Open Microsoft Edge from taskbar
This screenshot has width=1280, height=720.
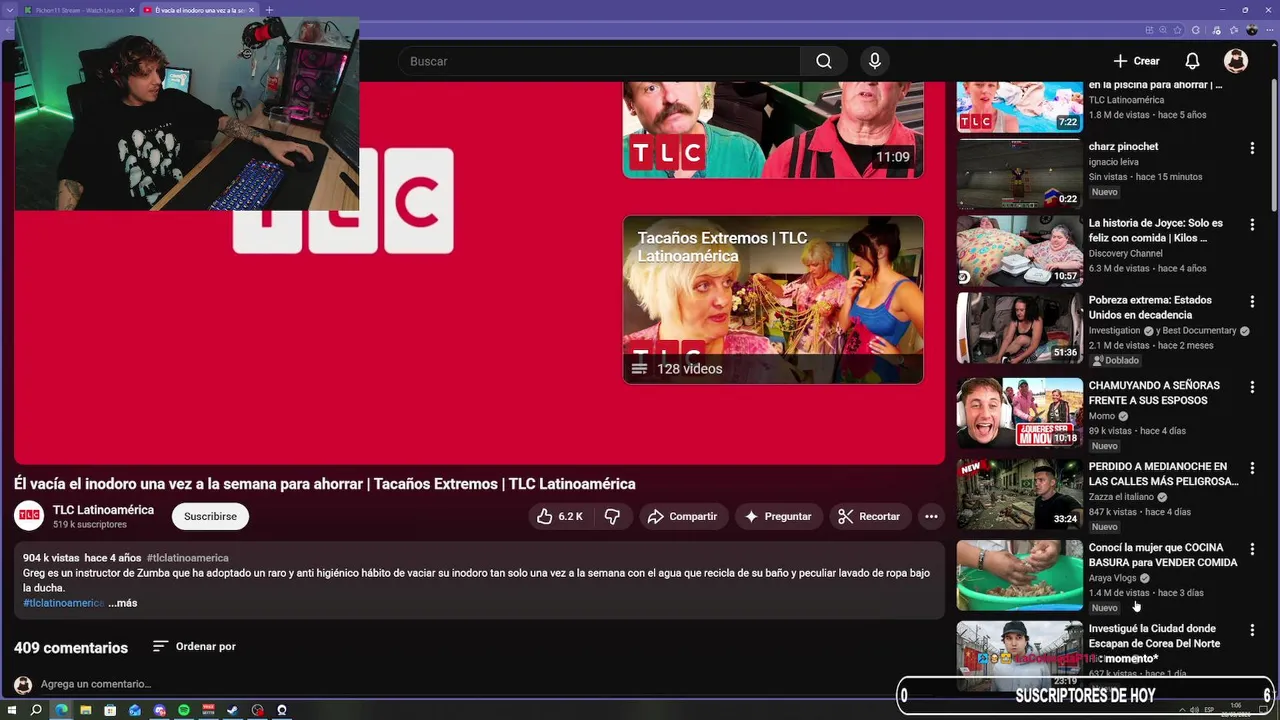(x=61, y=710)
